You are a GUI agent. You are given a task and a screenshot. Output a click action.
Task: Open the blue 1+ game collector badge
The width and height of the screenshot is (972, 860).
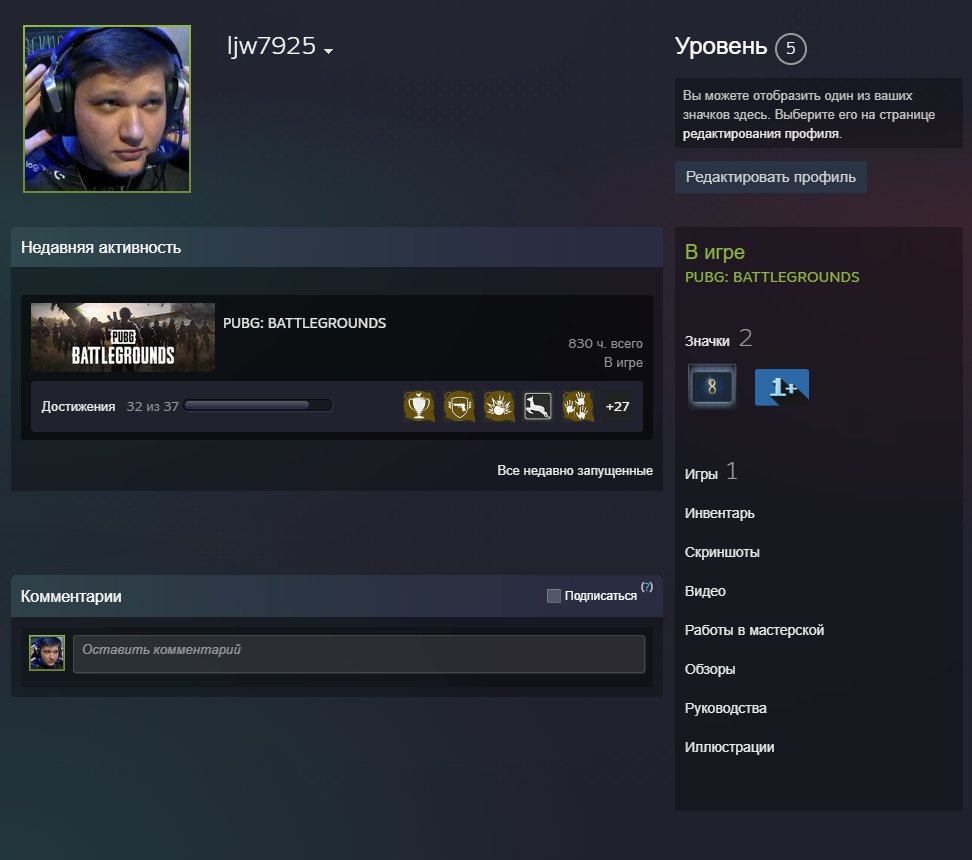[782, 387]
